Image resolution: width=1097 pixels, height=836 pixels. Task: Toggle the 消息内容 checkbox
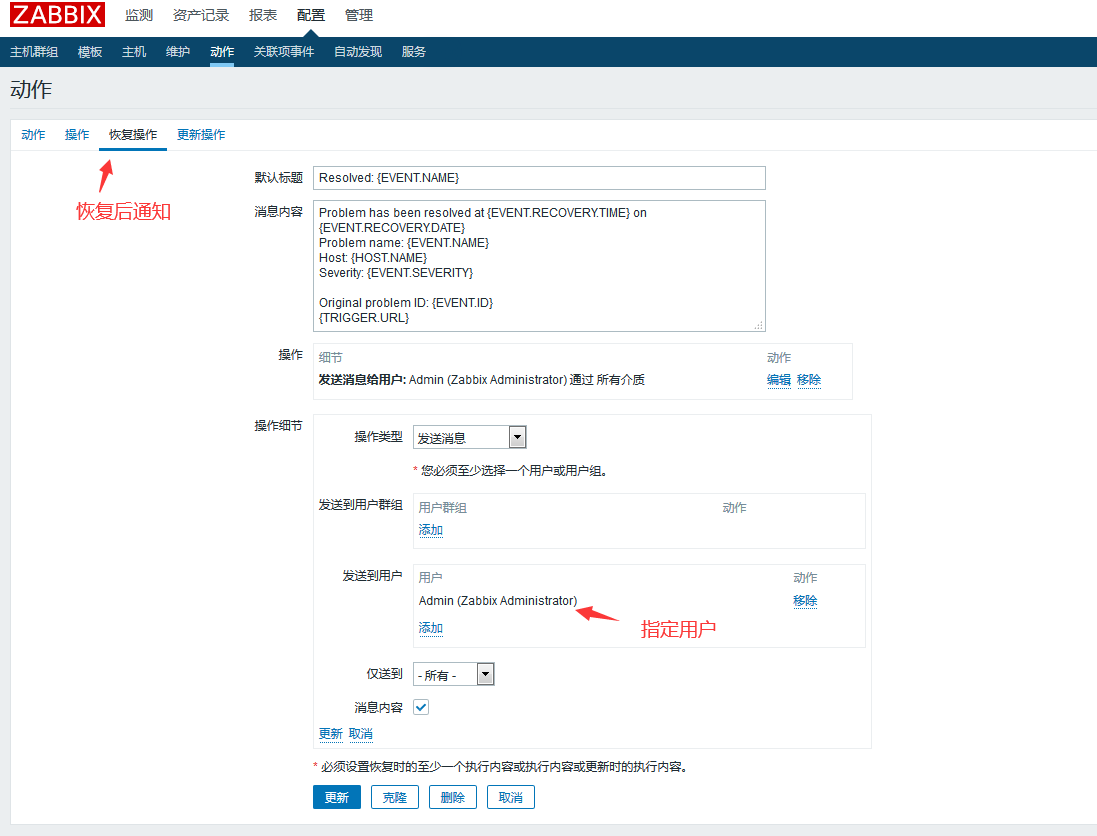(421, 707)
